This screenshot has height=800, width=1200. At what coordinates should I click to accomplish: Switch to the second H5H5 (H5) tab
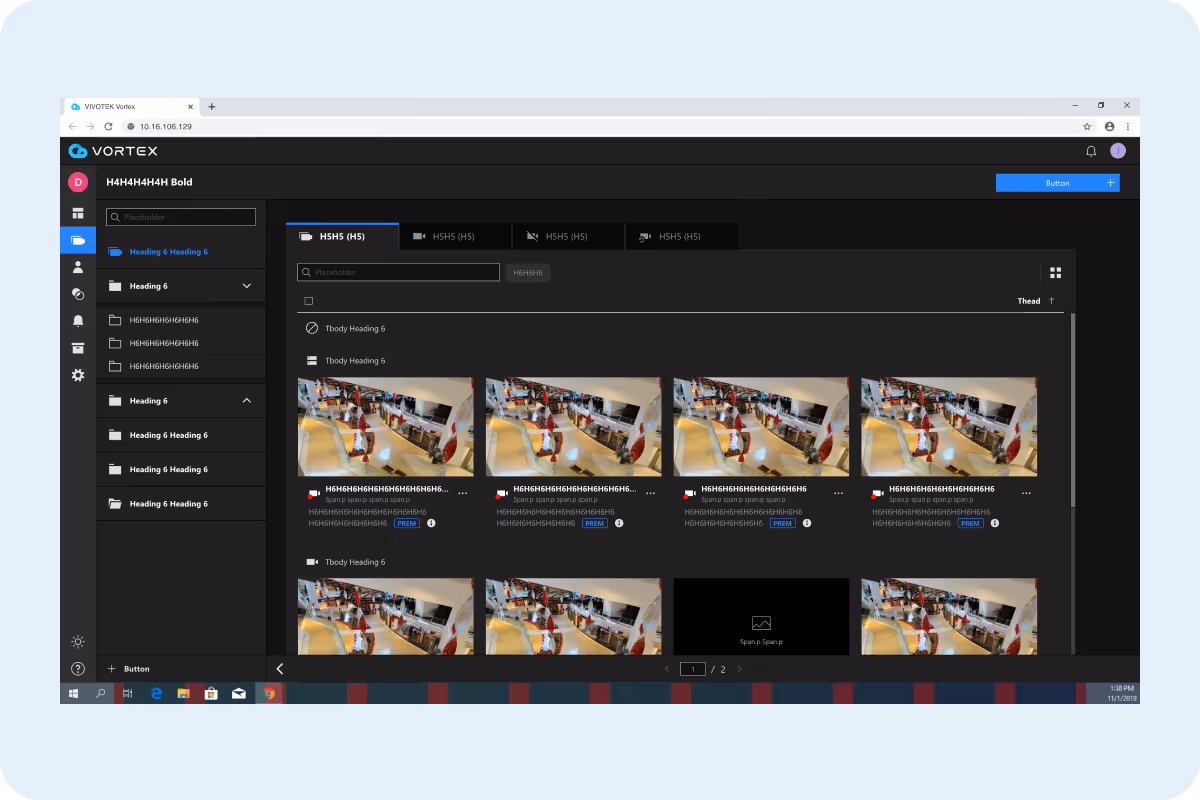455,237
